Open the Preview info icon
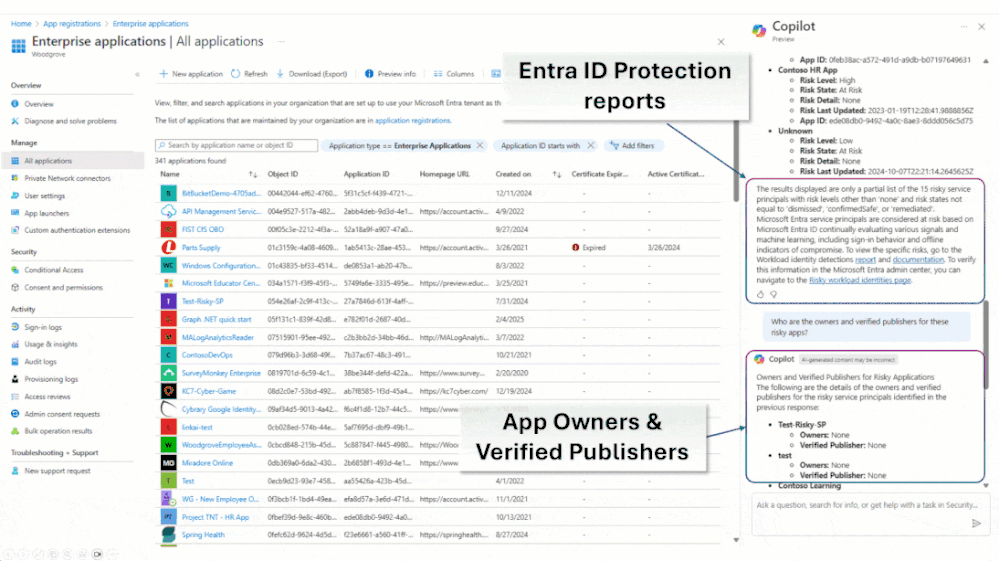The width and height of the screenshot is (999, 561). (369, 74)
